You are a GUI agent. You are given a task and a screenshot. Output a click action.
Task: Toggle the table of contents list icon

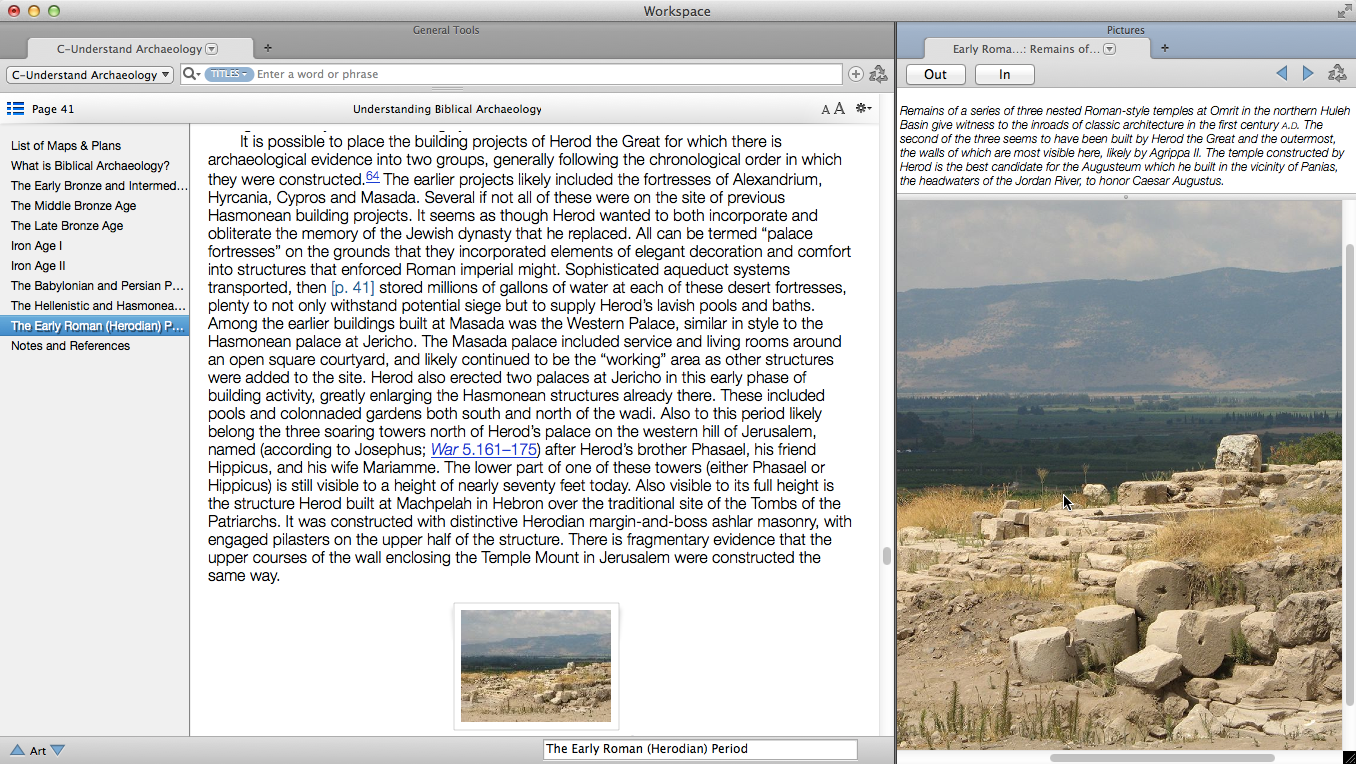pyautogui.click(x=15, y=109)
